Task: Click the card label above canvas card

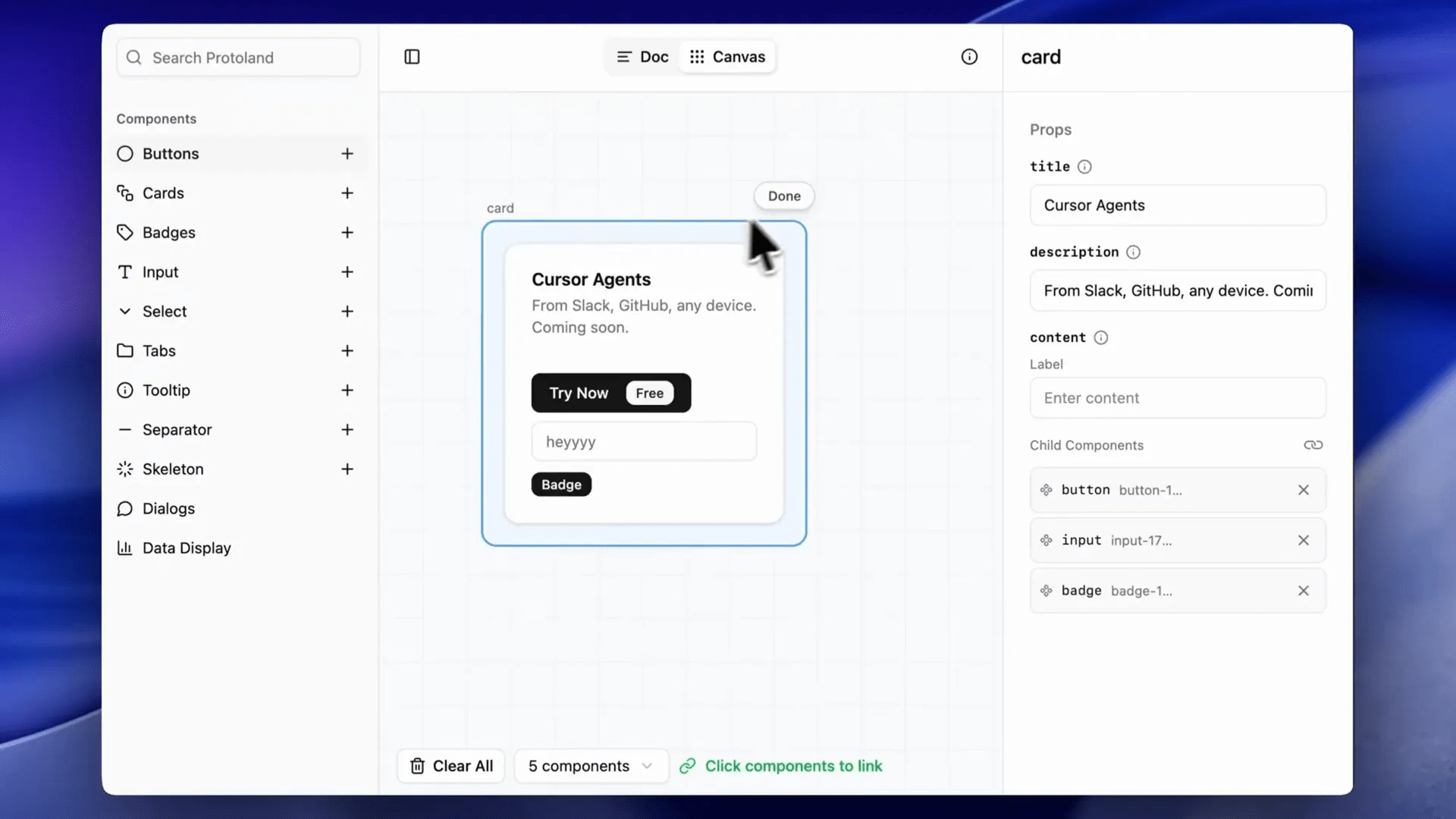Action: pos(500,208)
